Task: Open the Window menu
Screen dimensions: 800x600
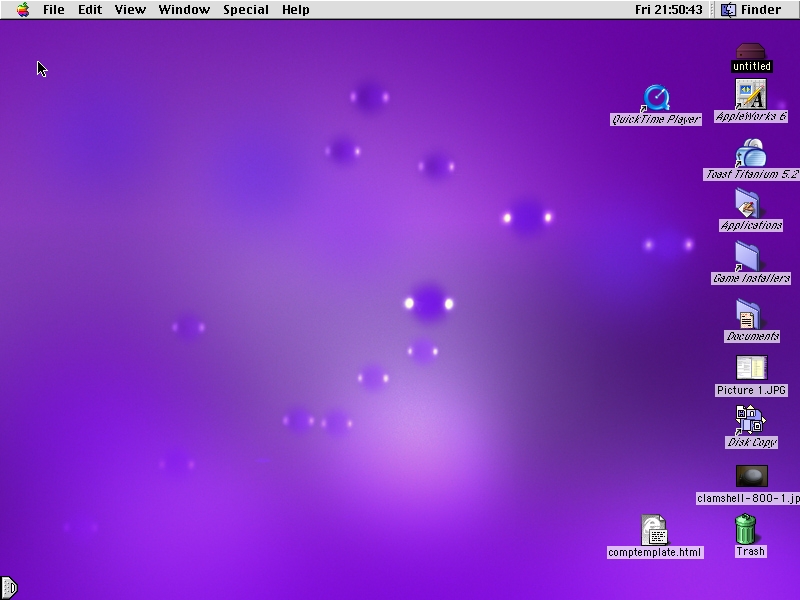Action: click(x=184, y=10)
